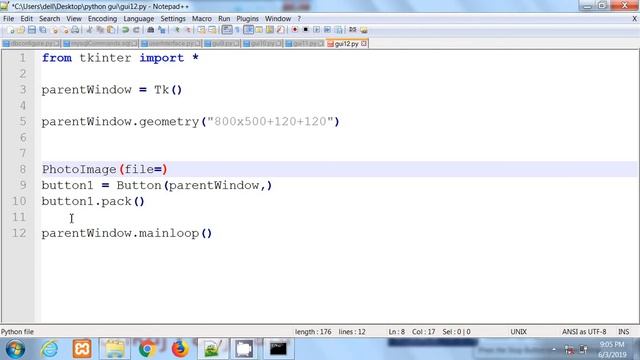Close the gui12.py tab

[364, 44]
